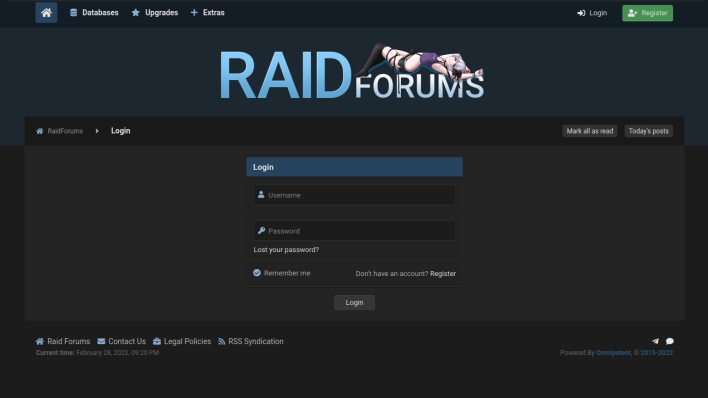Click the RaidForums logo banner
Screen dimensions: 708x398
point(352,72)
